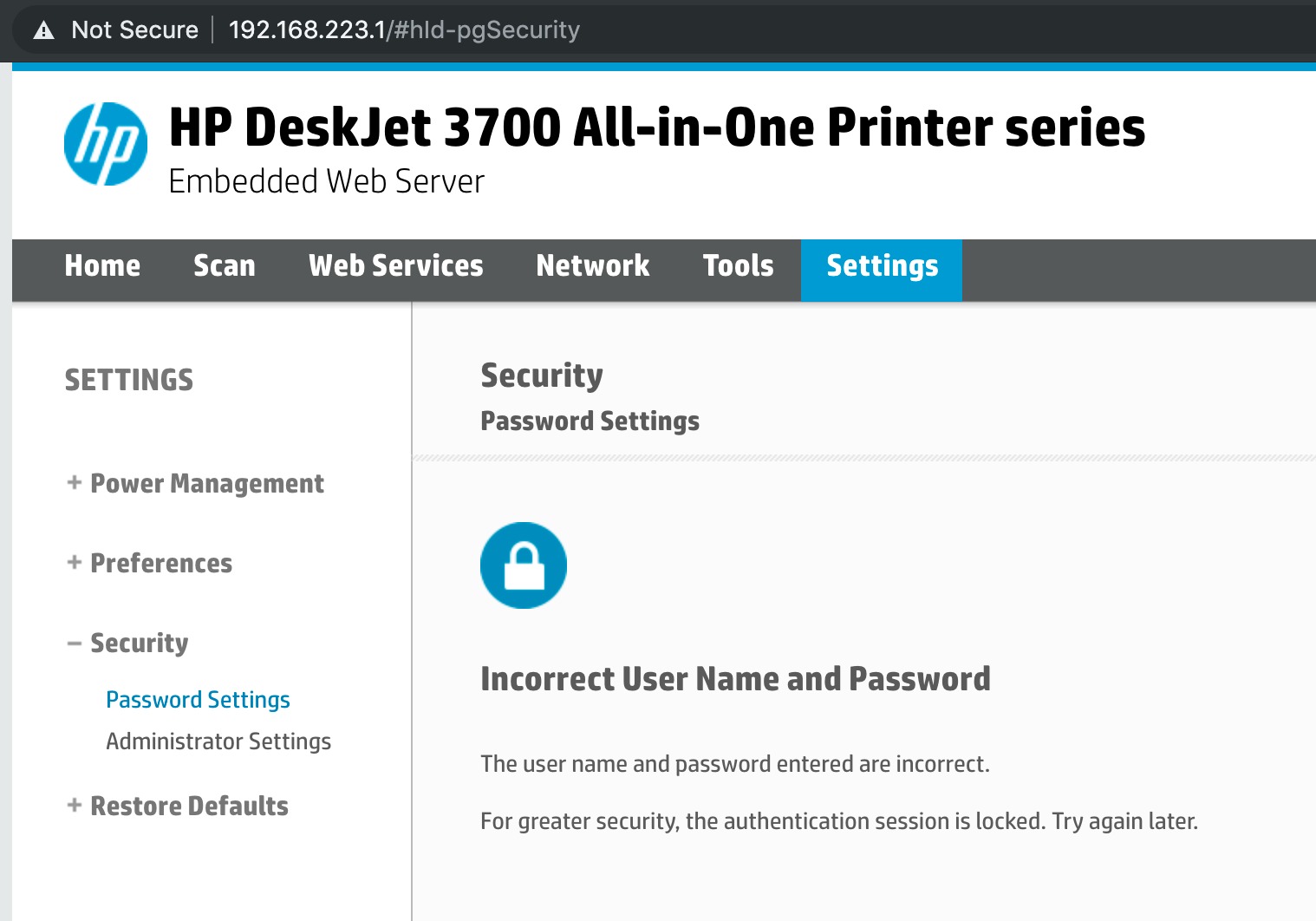Open Administrator Settings in the sidebar
The height and width of the screenshot is (921, 1316).
[218, 741]
